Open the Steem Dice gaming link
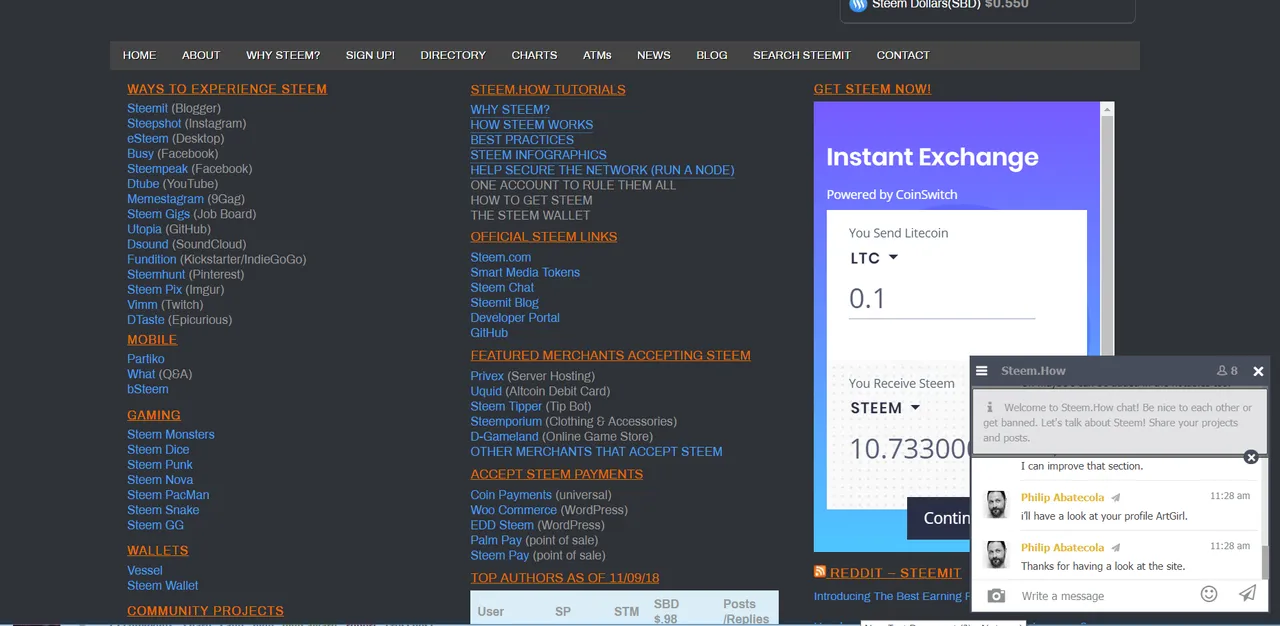This screenshot has height=626, width=1280. [158, 449]
